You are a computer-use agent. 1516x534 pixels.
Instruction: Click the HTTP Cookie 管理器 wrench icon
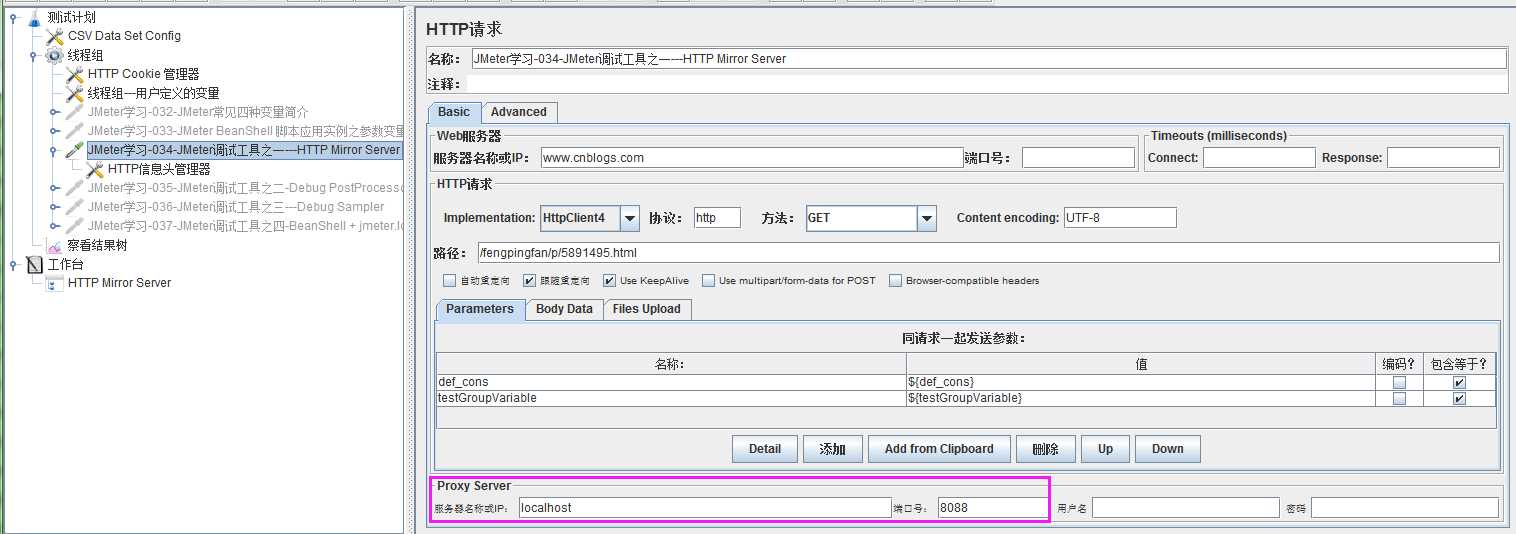(74, 74)
